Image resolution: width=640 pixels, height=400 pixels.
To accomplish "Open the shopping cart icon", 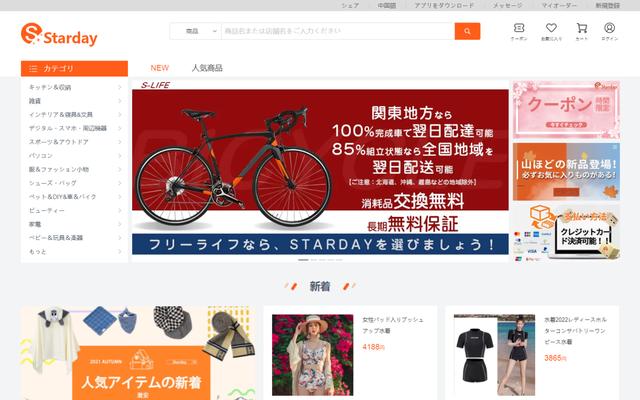I will click(582, 28).
